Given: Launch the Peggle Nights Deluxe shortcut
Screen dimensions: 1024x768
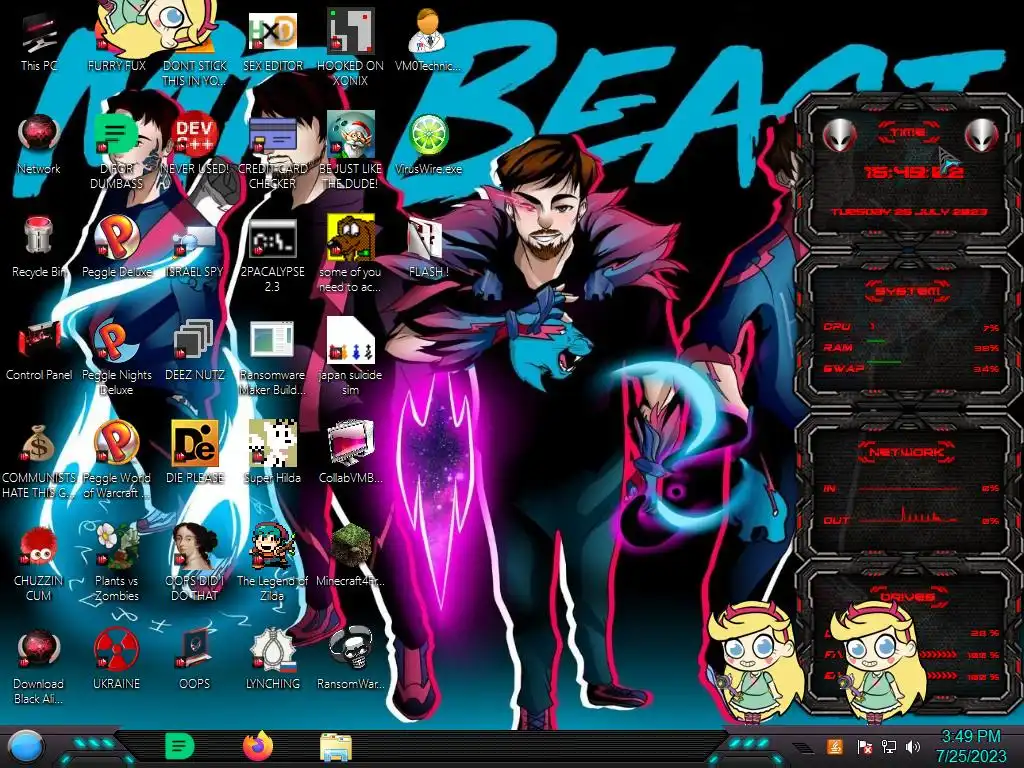Looking at the screenshot, I should point(116,358).
